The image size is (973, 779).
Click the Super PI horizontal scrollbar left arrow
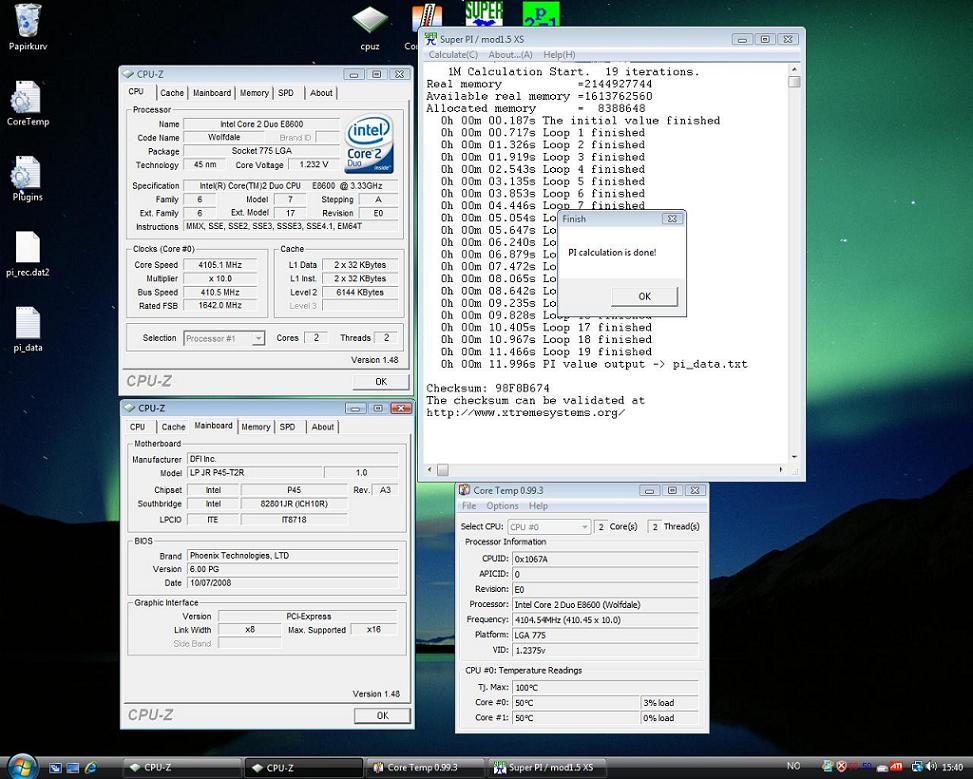point(429,470)
